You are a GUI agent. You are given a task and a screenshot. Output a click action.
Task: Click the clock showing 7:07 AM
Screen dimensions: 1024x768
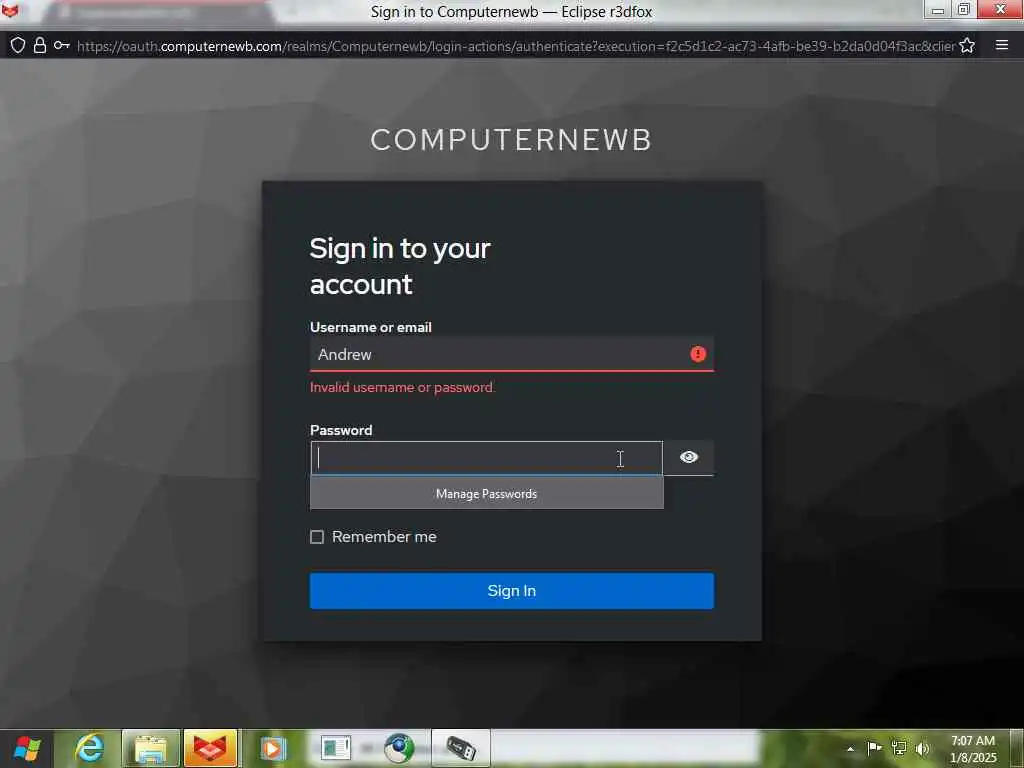(973, 749)
